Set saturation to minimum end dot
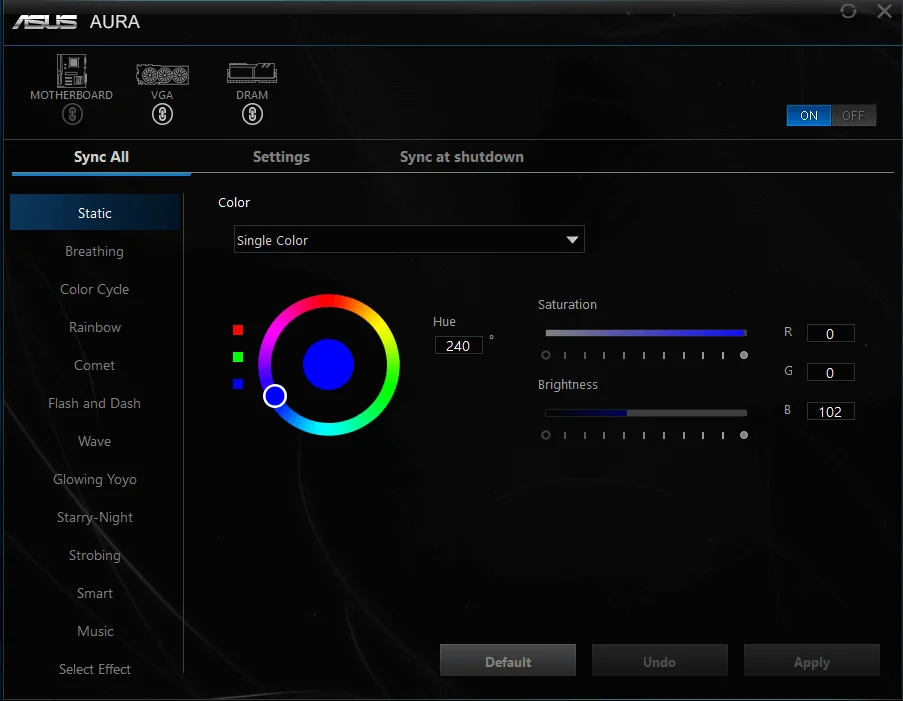Viewport: 903px width, 701px height. pyautogui.click(x=546, y=355)
